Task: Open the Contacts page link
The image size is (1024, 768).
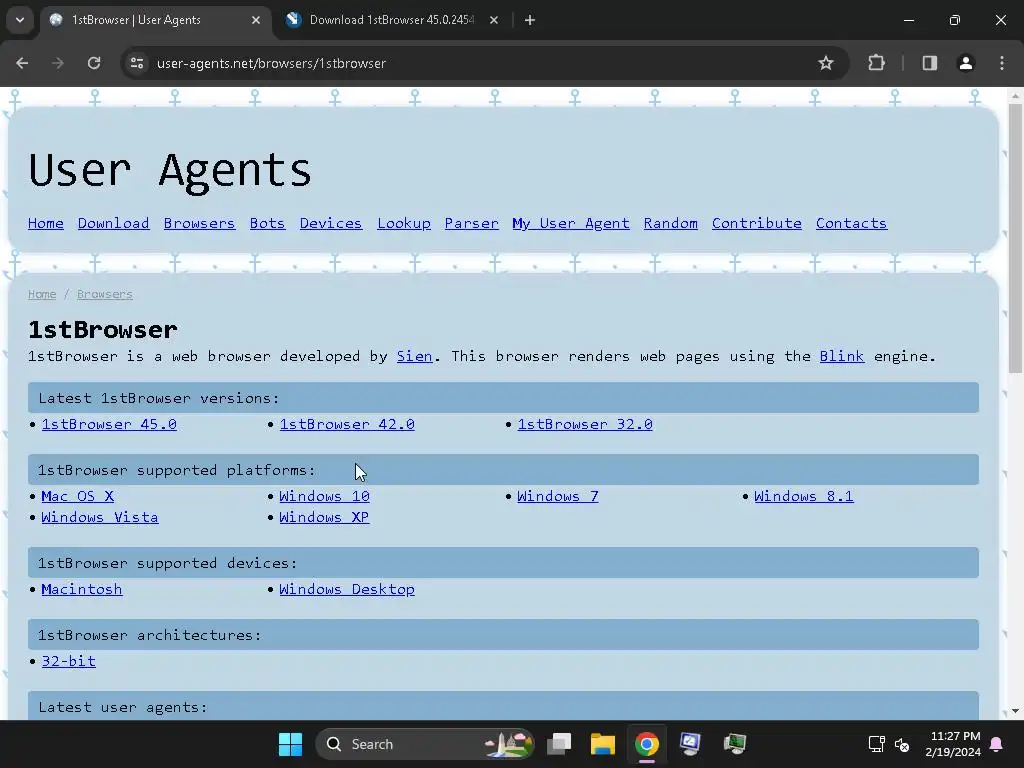Action: pos(852,223)
